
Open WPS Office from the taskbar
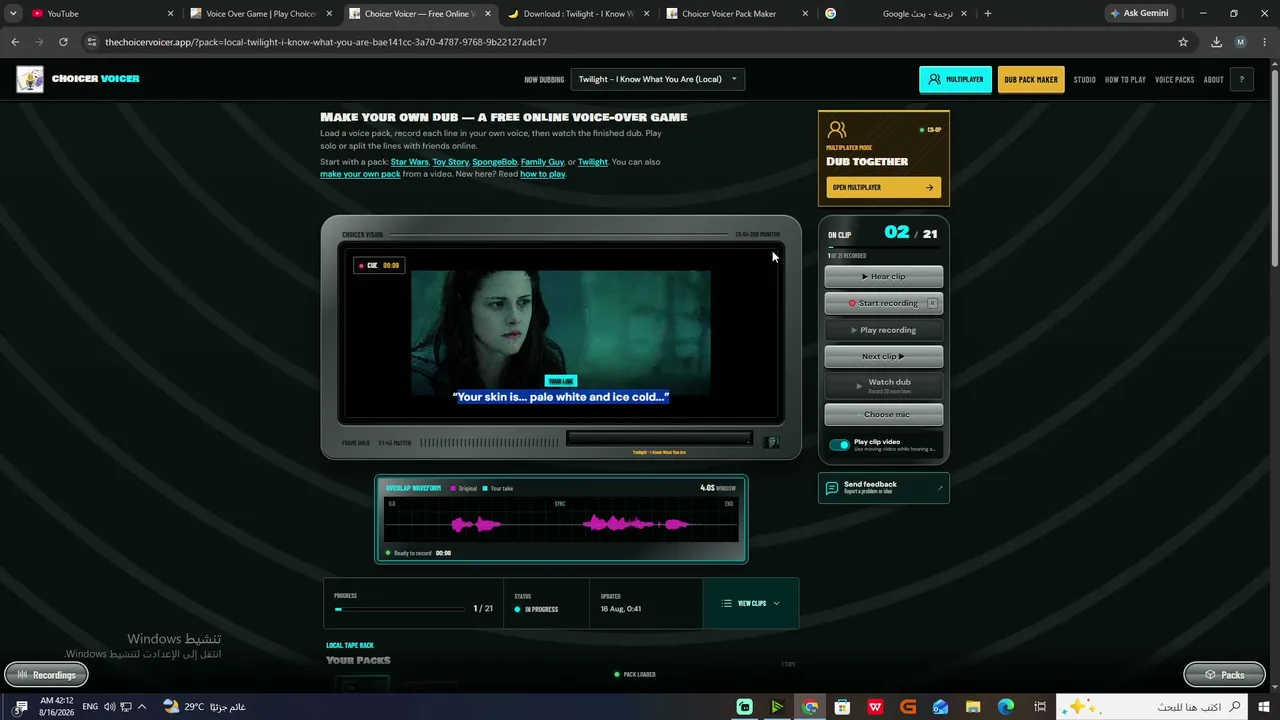[x=875, y=707]
